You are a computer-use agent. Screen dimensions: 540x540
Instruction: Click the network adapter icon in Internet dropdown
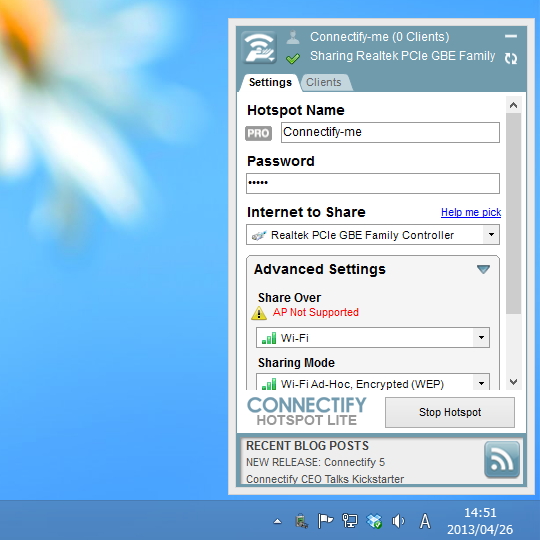[259, 236]
